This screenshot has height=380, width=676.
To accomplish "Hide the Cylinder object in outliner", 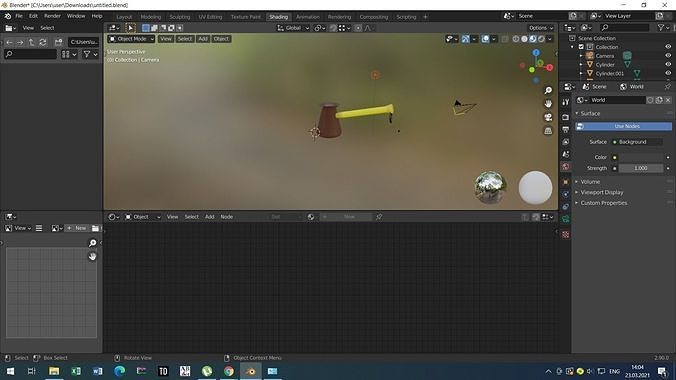I will [x=668, y=65].
